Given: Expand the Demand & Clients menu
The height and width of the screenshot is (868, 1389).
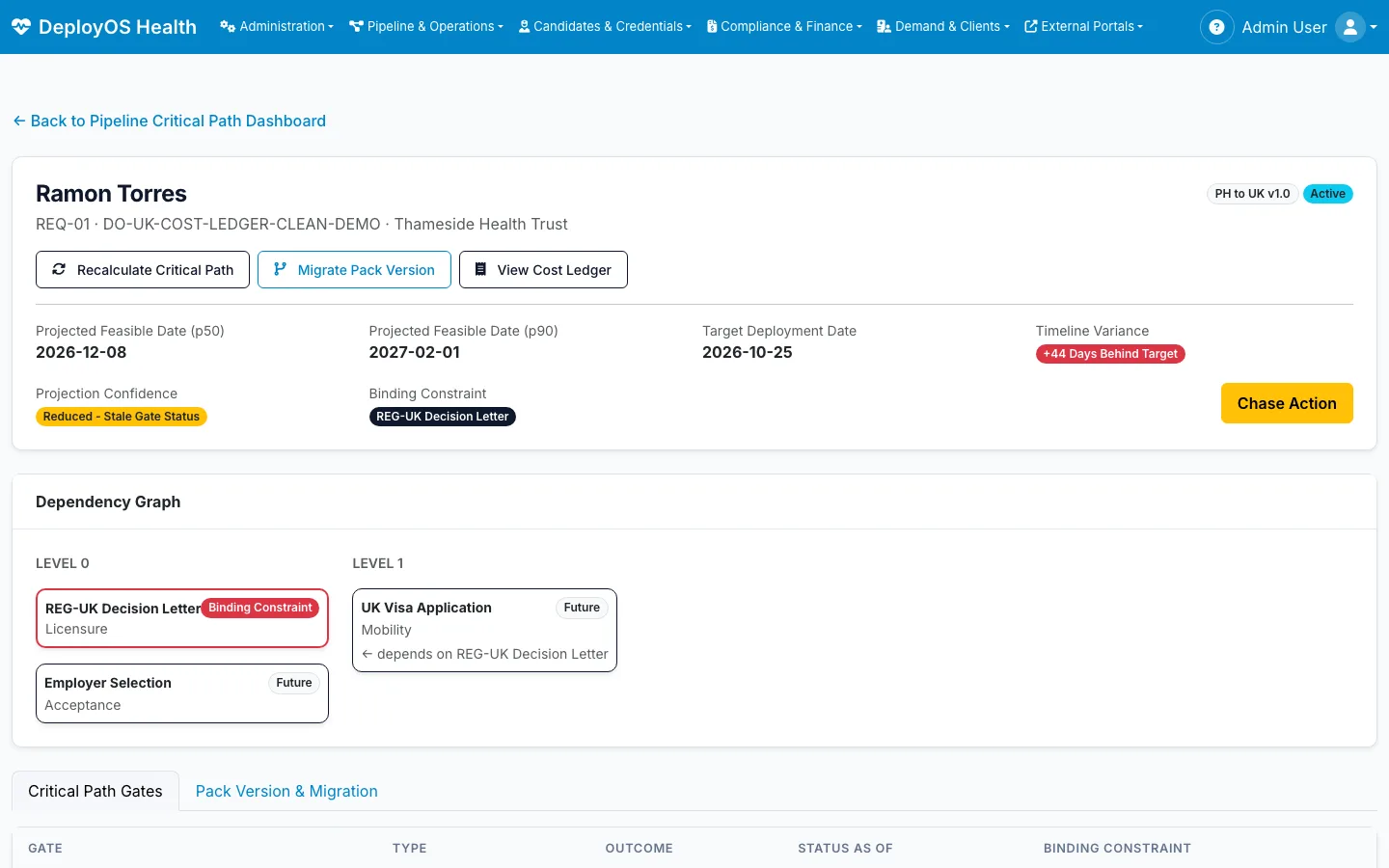Looking at the screenshot, I should 943,26.
